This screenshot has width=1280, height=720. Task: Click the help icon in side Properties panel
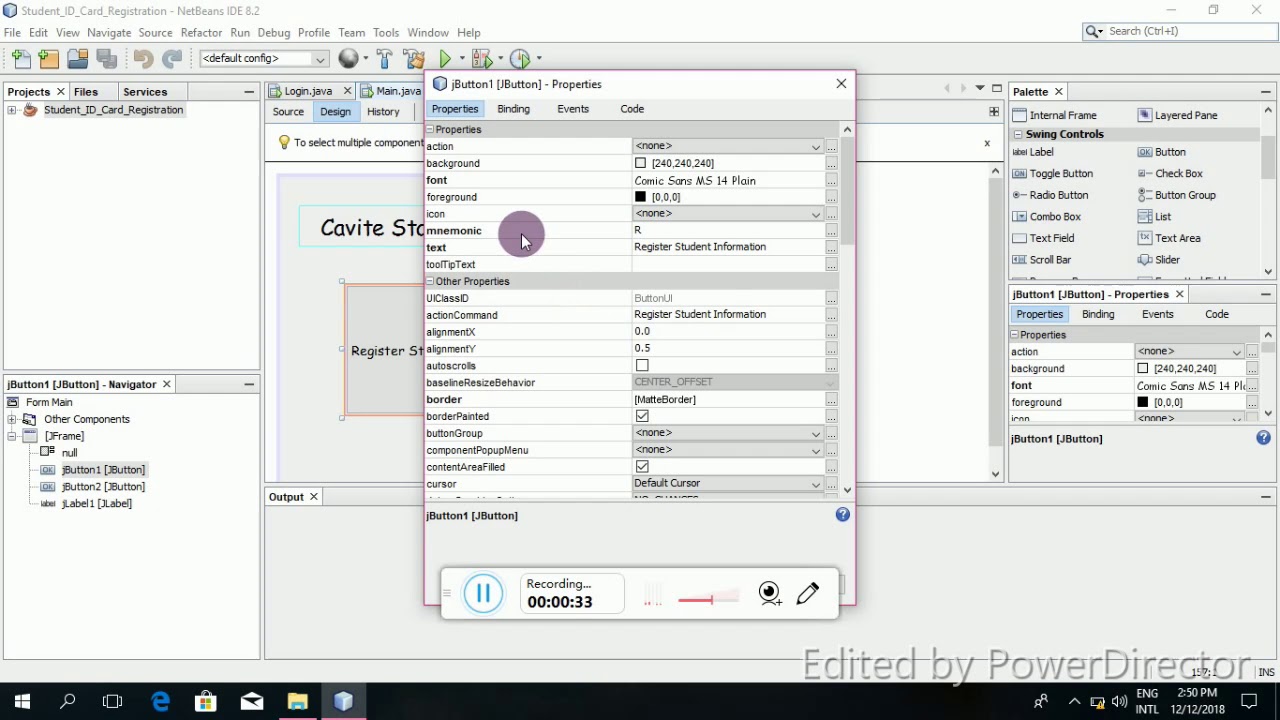click(1263, 438)
